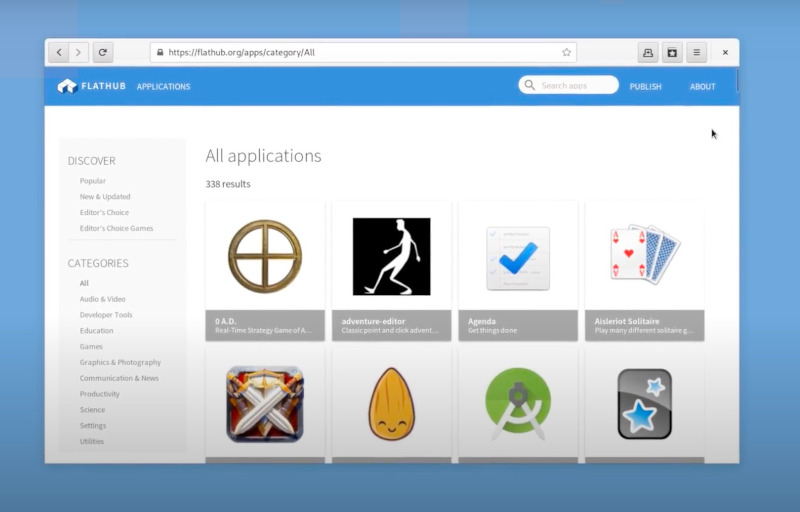Select the Agenda checkmark app icon
The height and width of the screenshot is (512, 800).
[518, 258]
